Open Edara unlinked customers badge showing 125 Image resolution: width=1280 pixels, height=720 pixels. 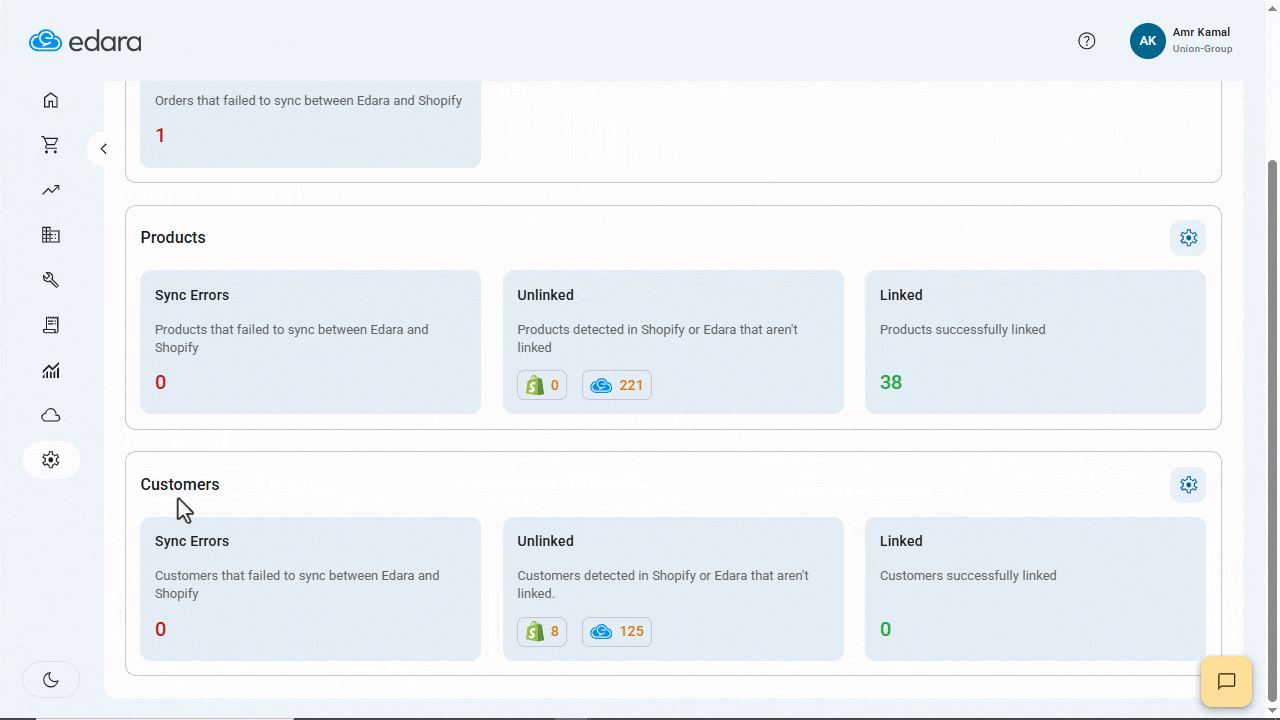click(617, 632)
